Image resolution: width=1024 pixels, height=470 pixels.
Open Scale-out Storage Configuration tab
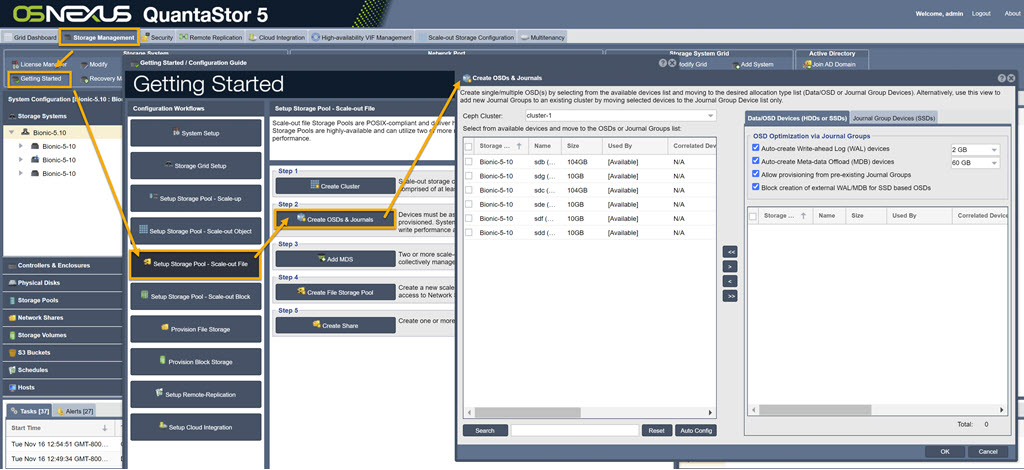tap(466, 37)
